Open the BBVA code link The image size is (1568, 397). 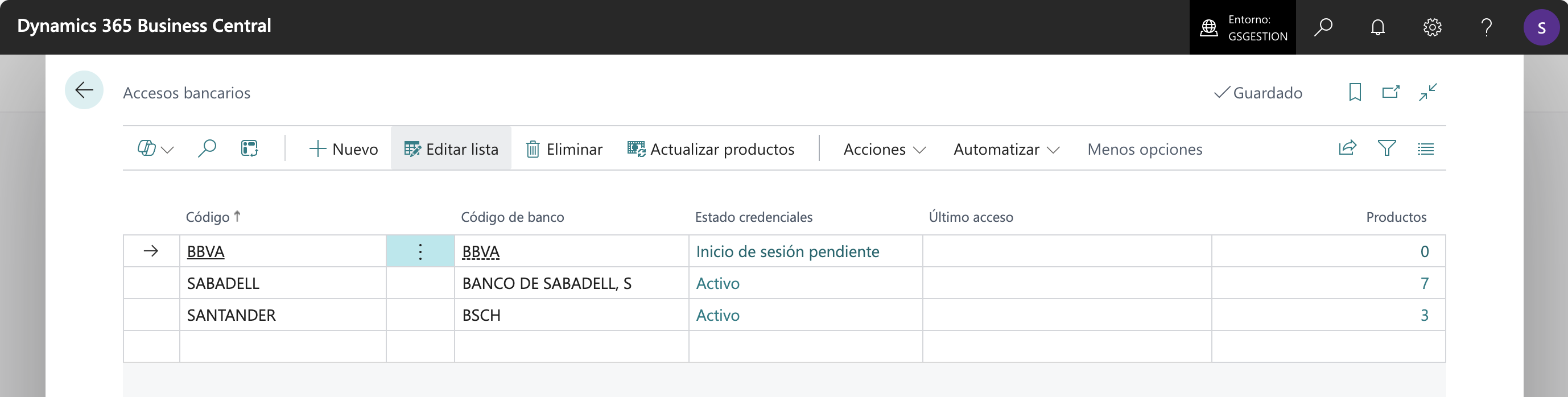[x=206, y=251]
